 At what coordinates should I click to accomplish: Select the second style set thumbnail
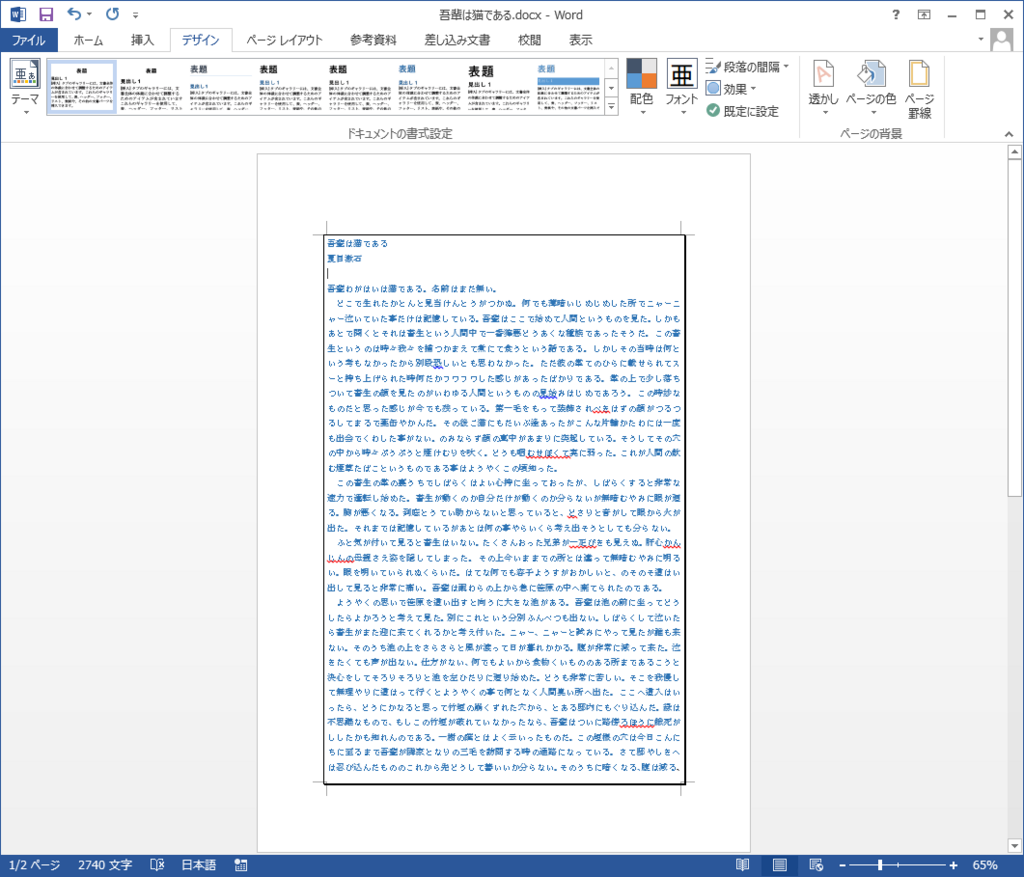coord(151,88)
